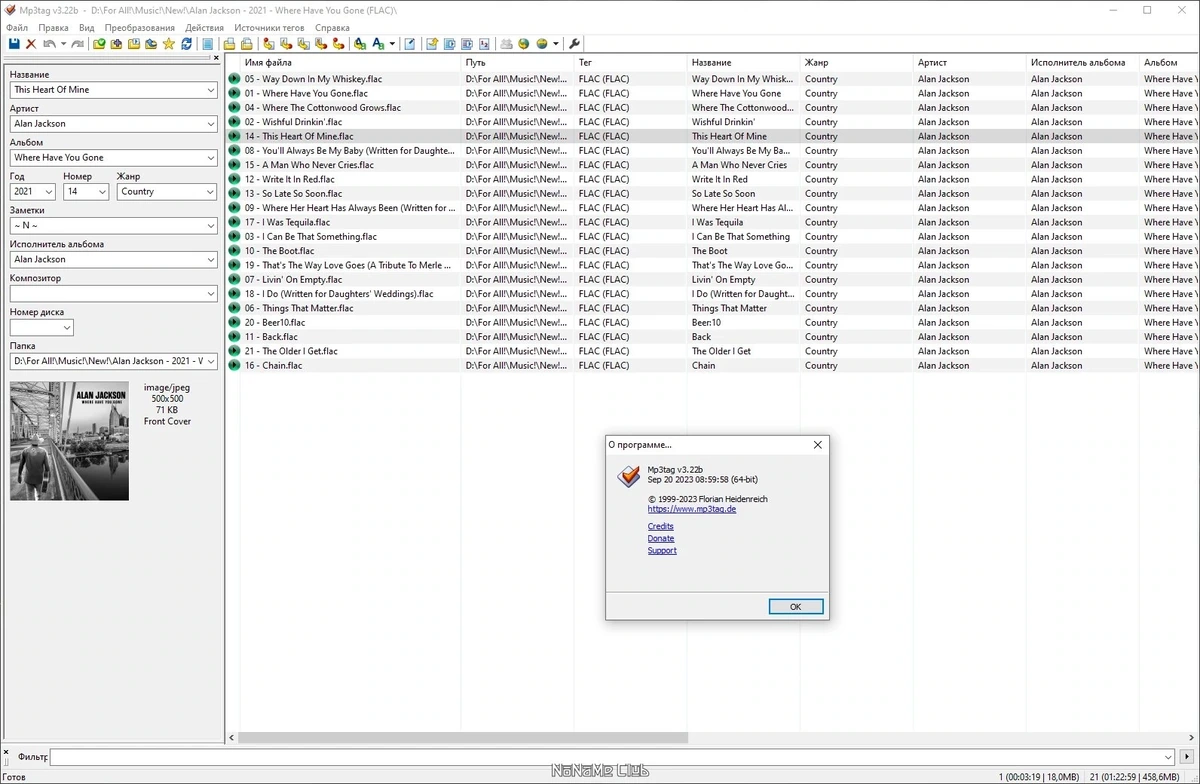The width and height of the screenshot is (1200, 784).
Task: Click the red X remove tag icon
Action: pos(31,44)
